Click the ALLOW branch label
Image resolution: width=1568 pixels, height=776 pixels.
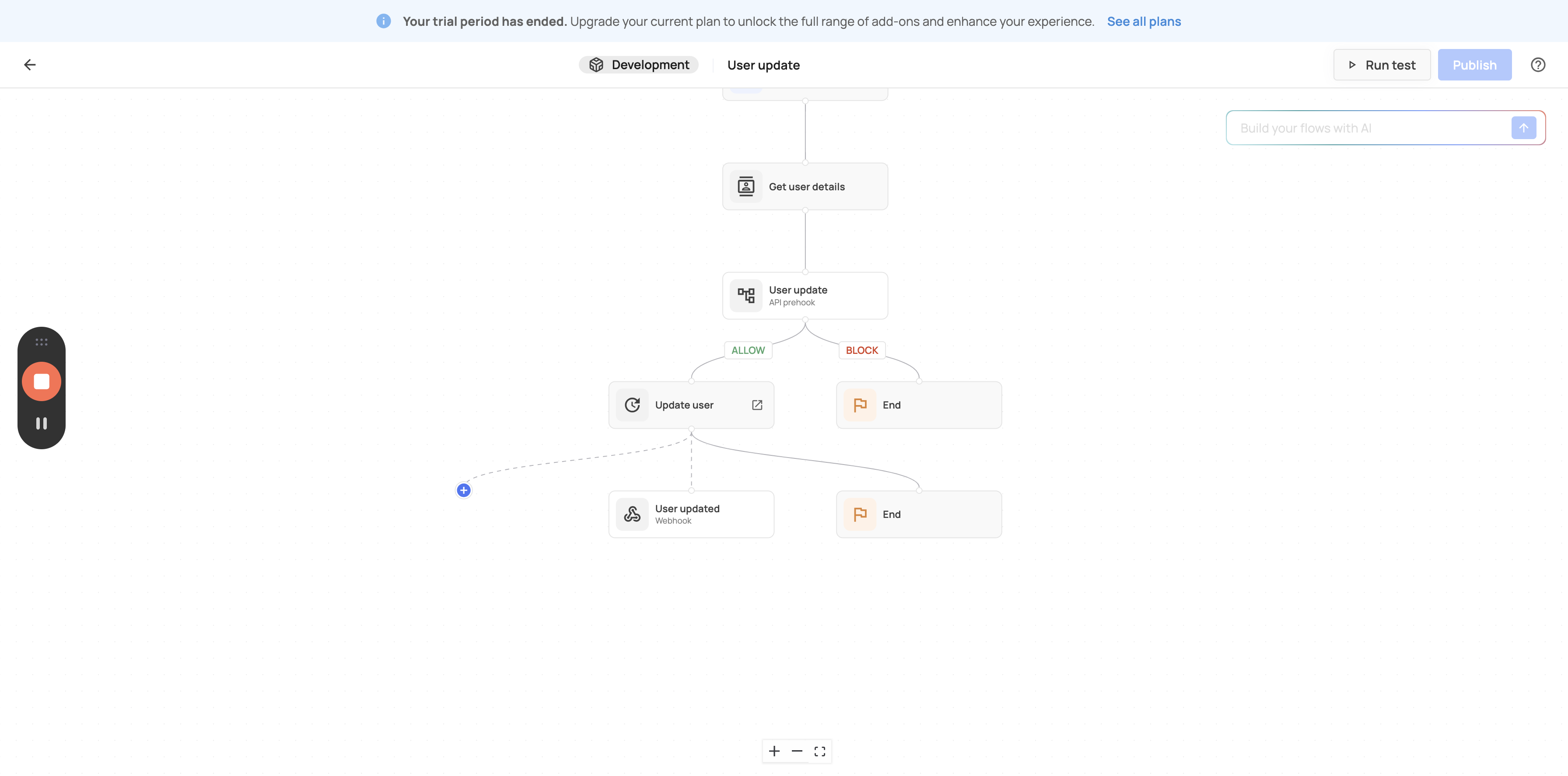point(748,350)
